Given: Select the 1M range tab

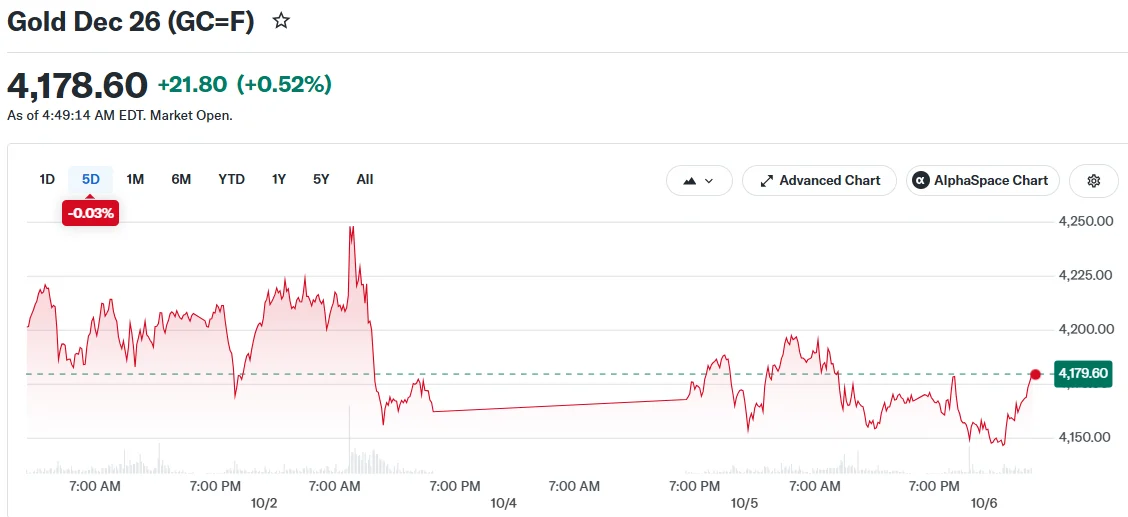Looking at the screenshot, I should (135, 180).
